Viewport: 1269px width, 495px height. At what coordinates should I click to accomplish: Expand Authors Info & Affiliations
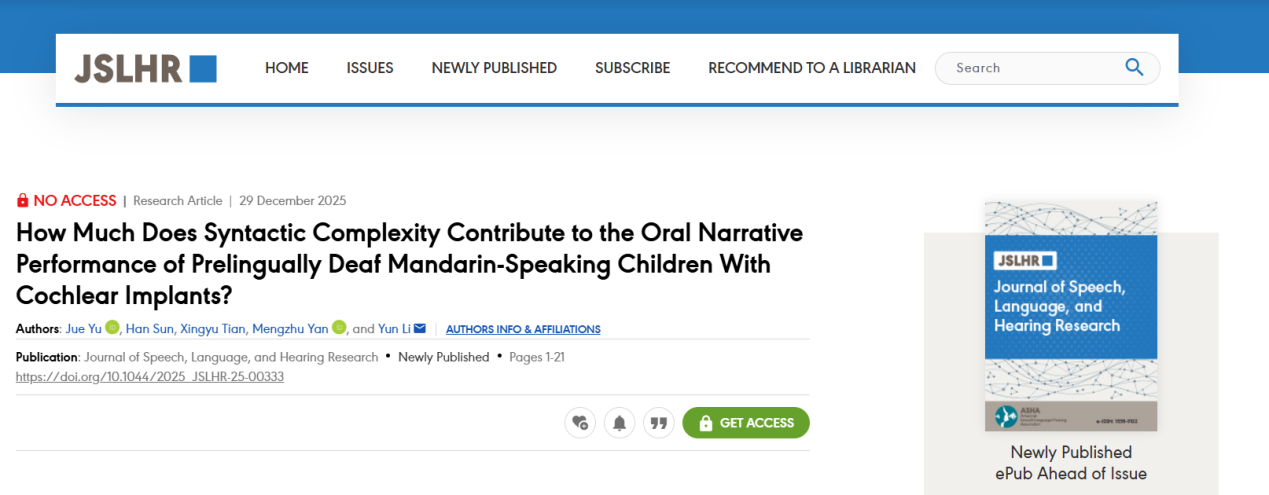point(523,329)
